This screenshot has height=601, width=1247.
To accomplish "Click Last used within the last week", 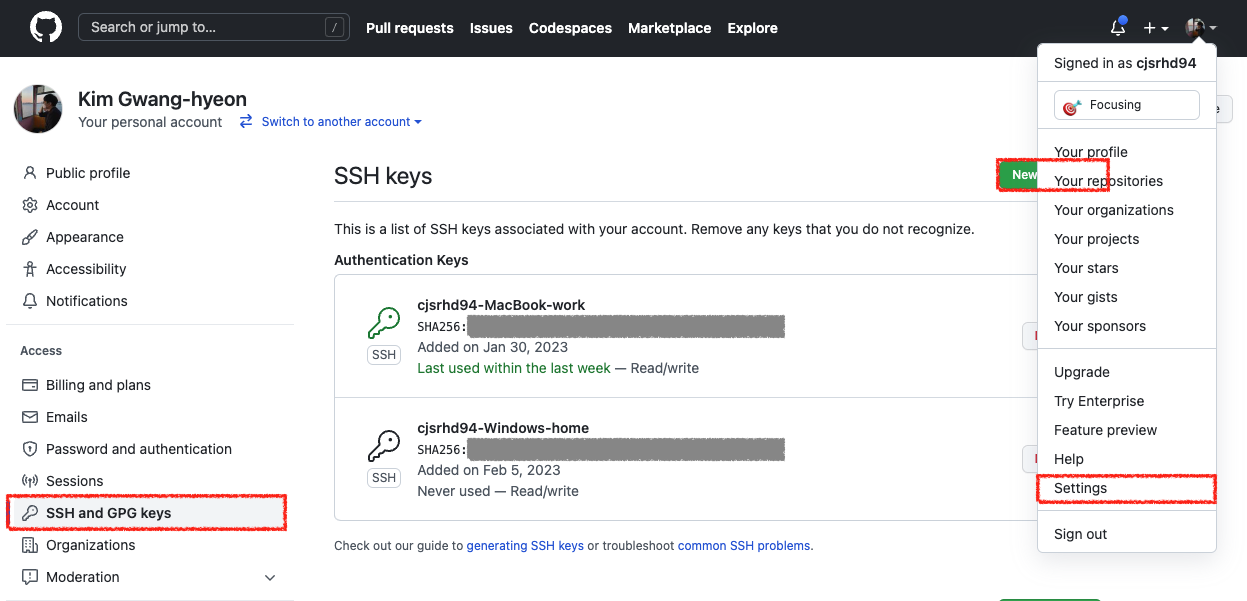I will click(514, 368).
